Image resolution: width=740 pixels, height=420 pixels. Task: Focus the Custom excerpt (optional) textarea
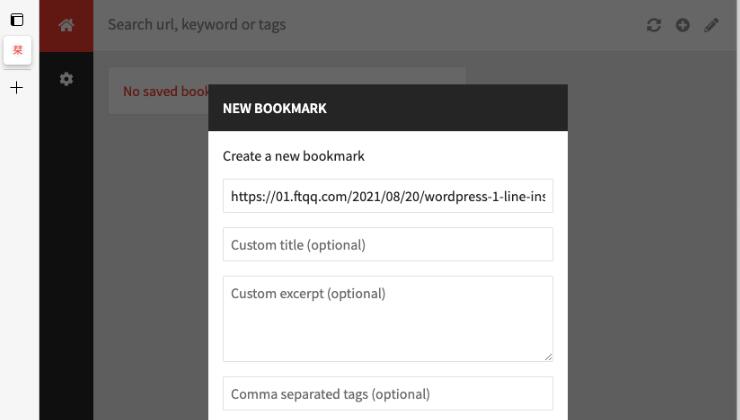tap(388, 319)
